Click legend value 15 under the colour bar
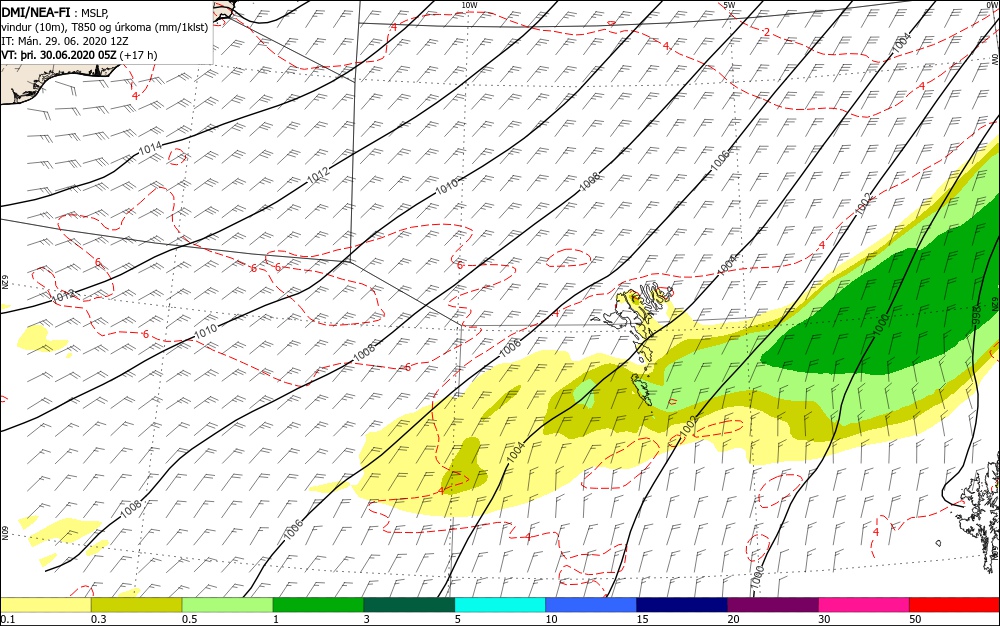This screenshot has width=1000, height=626. point(642,619)
